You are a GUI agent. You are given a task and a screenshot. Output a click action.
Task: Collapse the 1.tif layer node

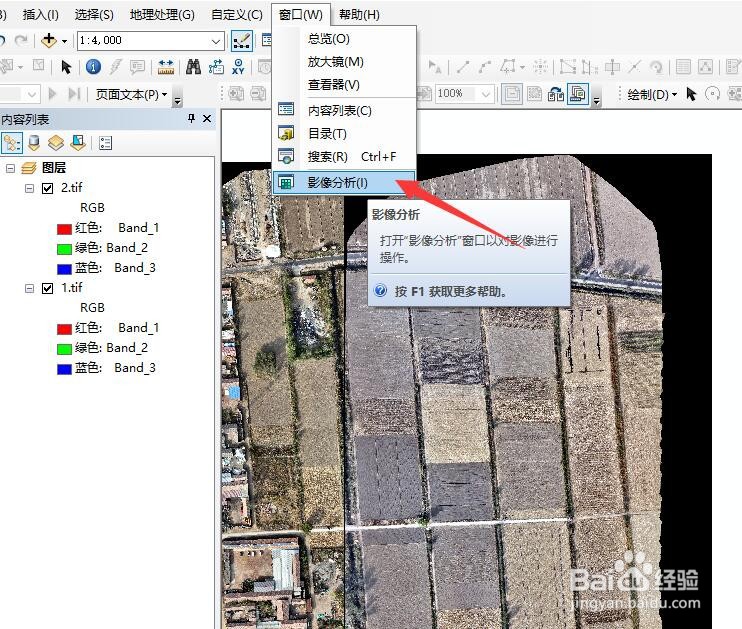coord(29,288)
